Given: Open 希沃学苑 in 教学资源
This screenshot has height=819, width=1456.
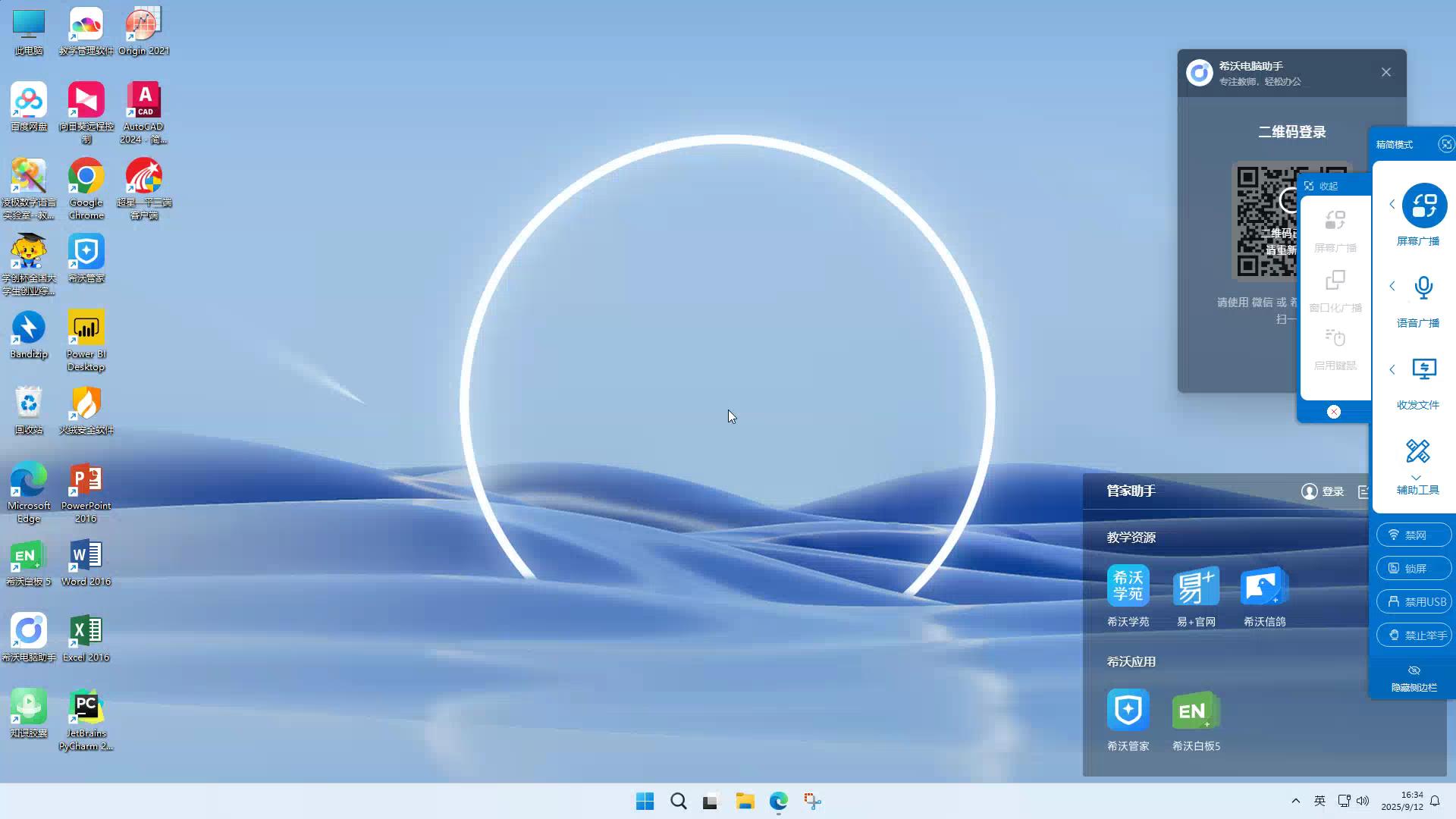Looking at the screenshot, I should click(x=1128, y=586).
